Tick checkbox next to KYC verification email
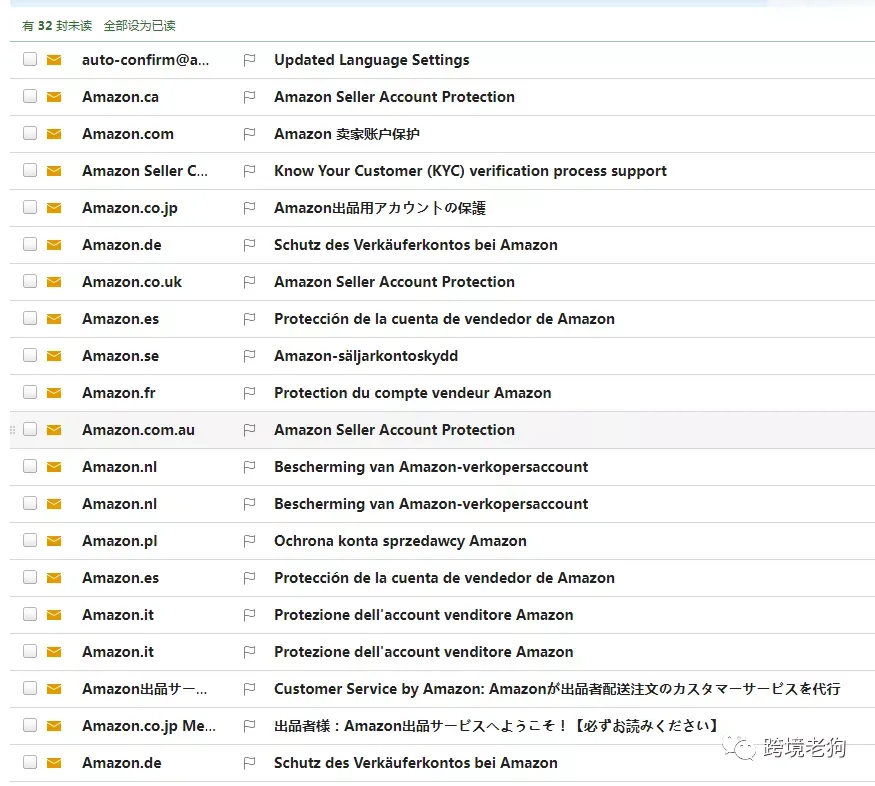Image resolution: width=875 pixels, height=786 pixels. tap(30, 170)
